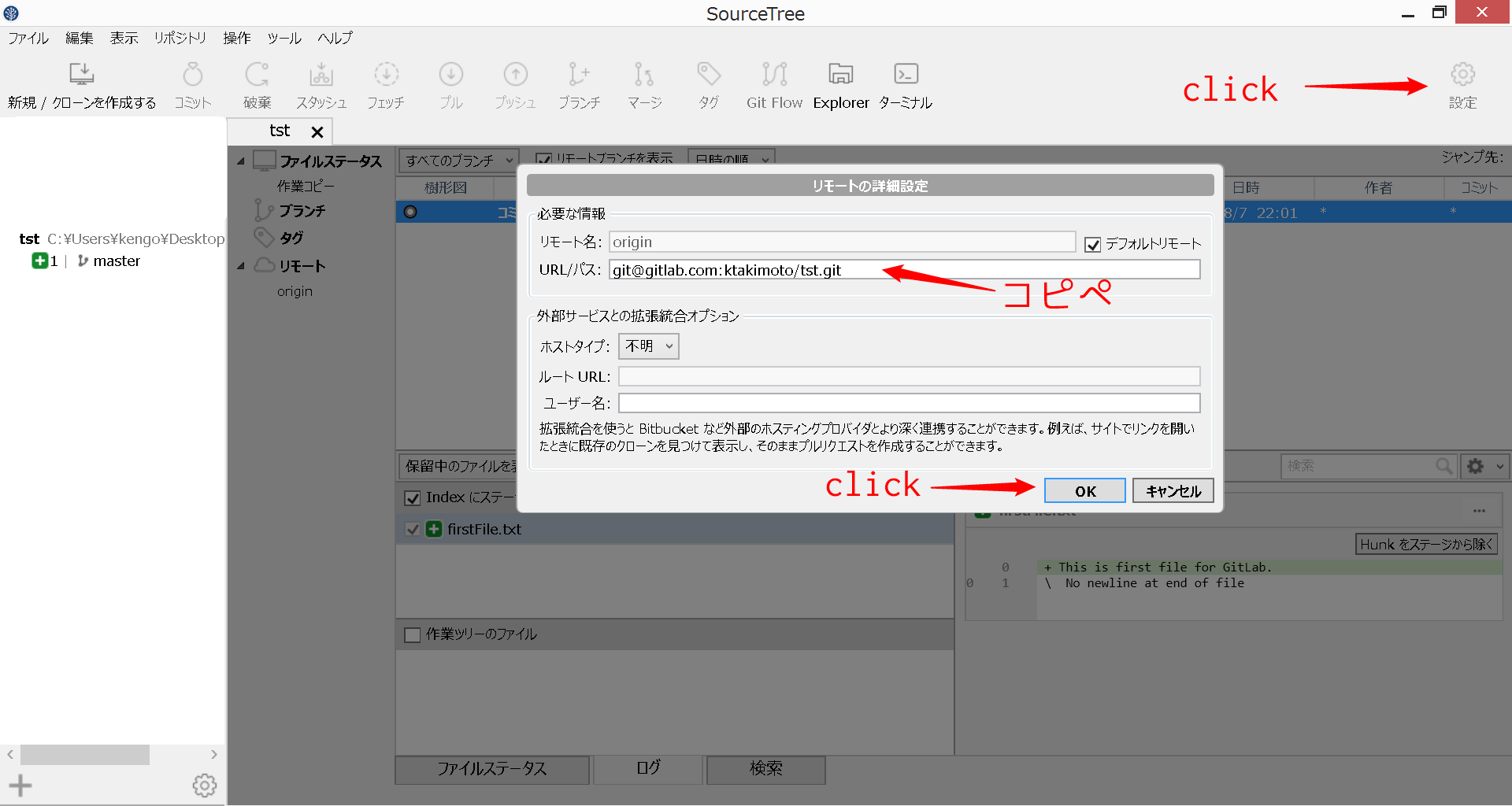
Task: Click the Push (プッシュ) toolbar icon
Action: (516, 74)
